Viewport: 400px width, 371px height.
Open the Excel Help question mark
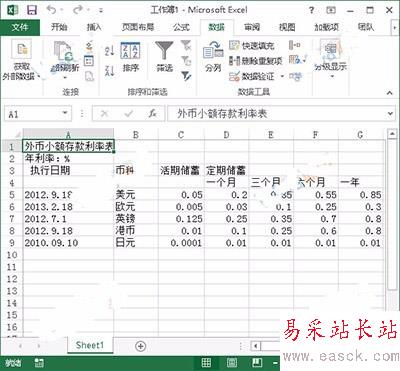point(311,10)
